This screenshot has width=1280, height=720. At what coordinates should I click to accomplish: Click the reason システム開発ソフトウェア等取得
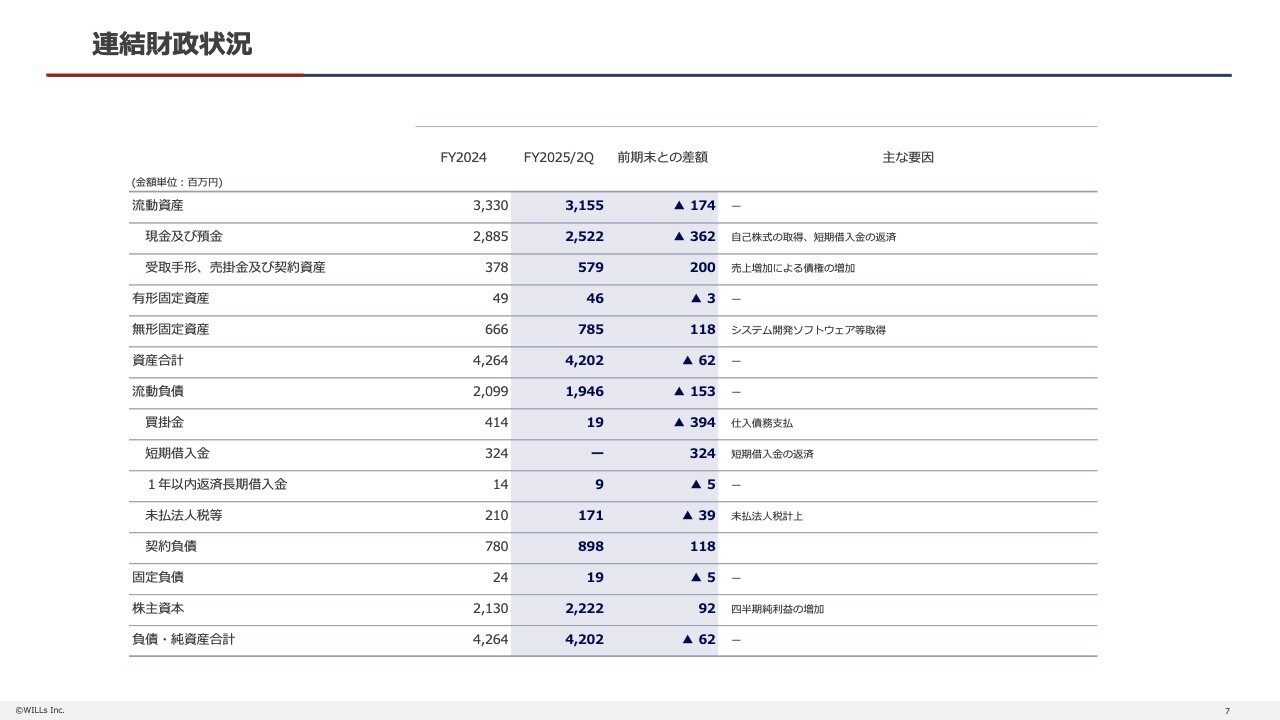pos(808,331)
